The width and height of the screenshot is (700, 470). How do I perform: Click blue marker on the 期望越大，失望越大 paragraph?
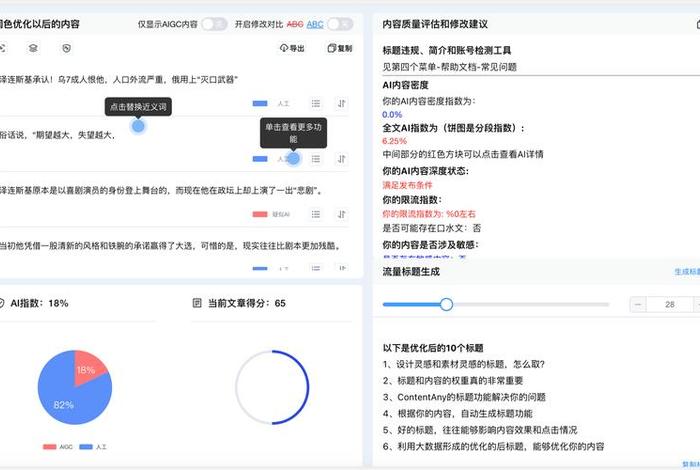[x=260, y=159]
